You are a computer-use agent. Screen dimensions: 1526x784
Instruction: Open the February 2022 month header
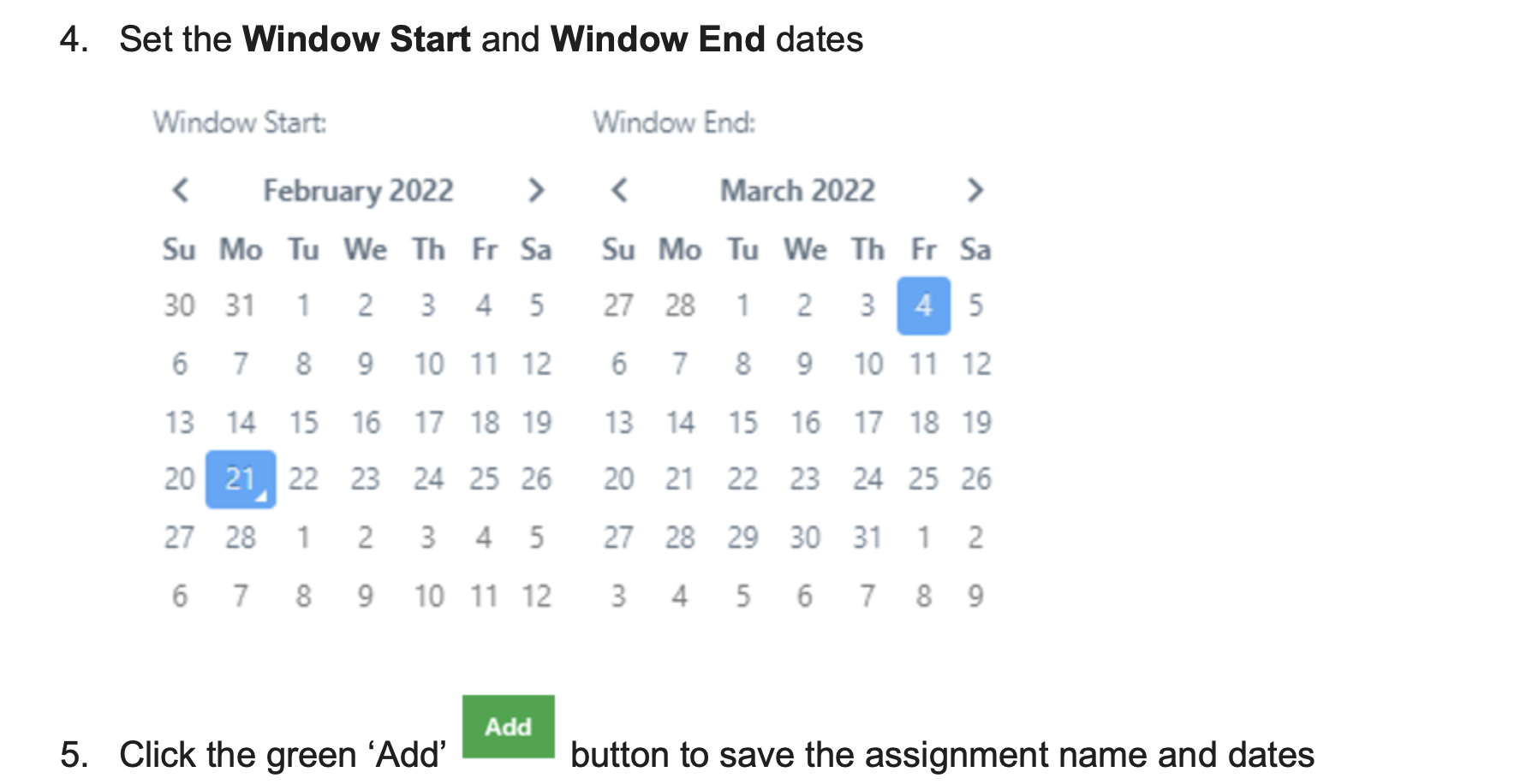[358, 190]
